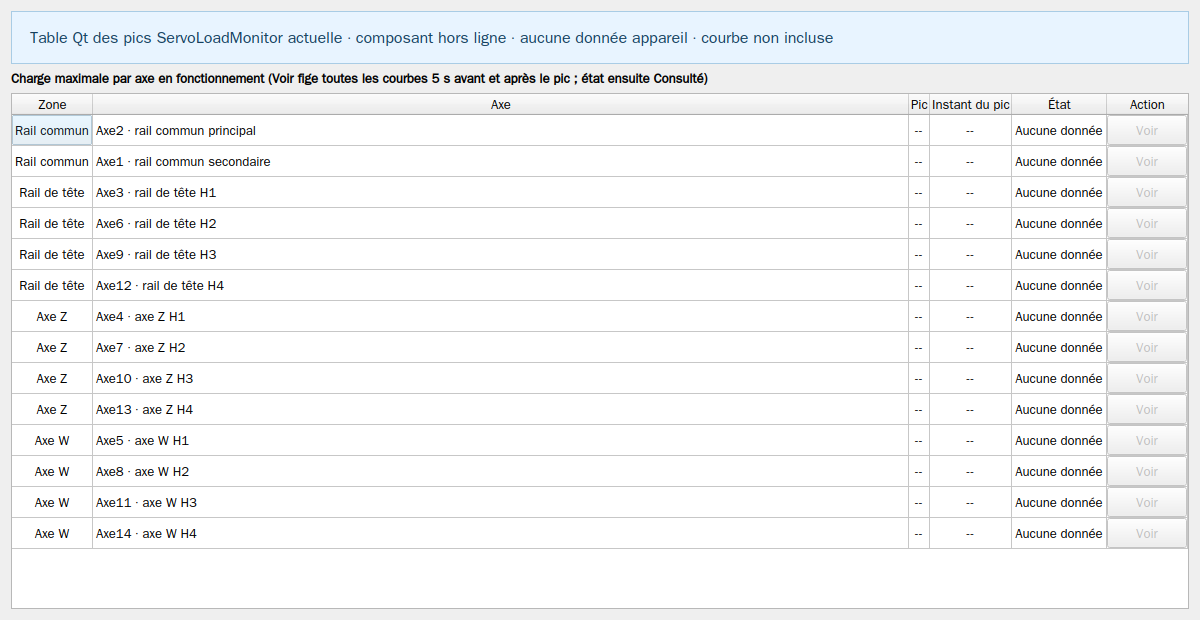Select the "Axe W" zone cell of Axe5
Screen dimensions: 1200x620
coord(52,441)
